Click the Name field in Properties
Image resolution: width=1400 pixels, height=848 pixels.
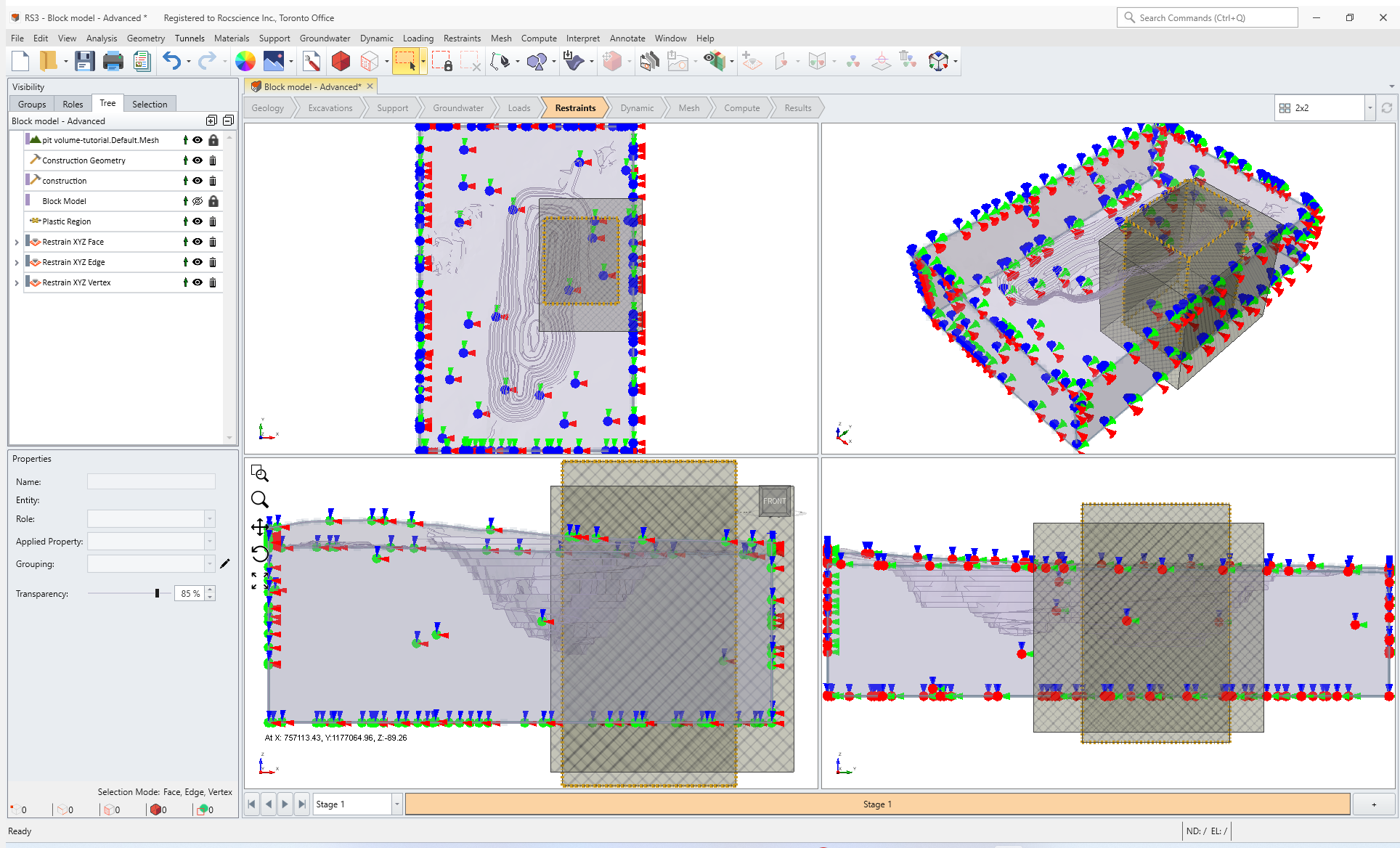click(x=151, y=481)
